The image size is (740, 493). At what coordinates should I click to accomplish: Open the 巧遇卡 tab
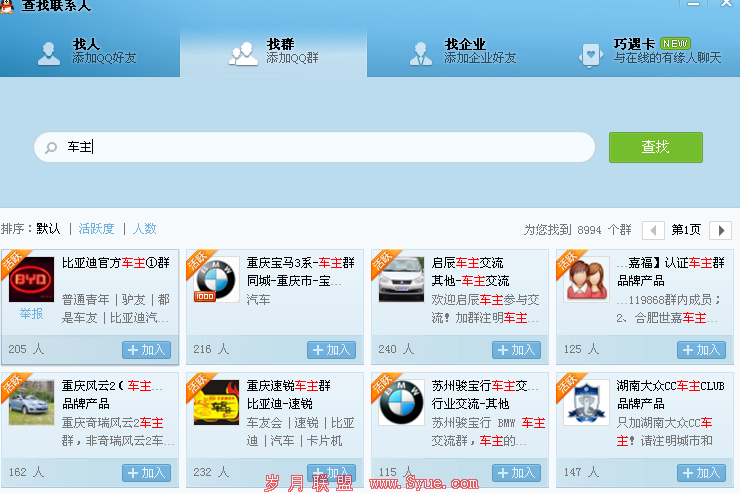(650, 51)
